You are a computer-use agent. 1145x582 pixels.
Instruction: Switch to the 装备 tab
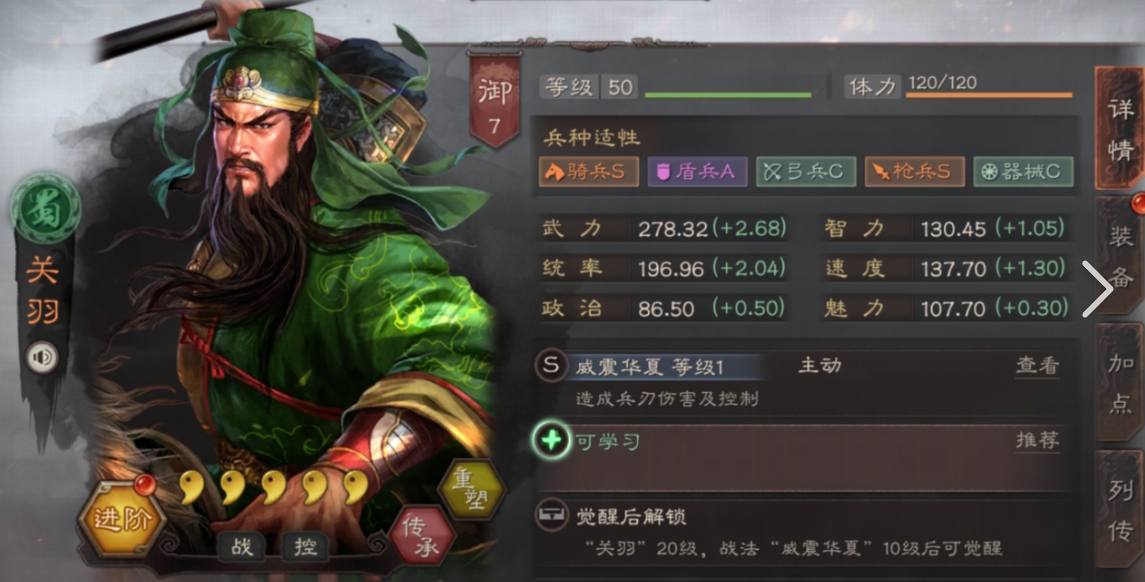click(x=1119, y=256)
